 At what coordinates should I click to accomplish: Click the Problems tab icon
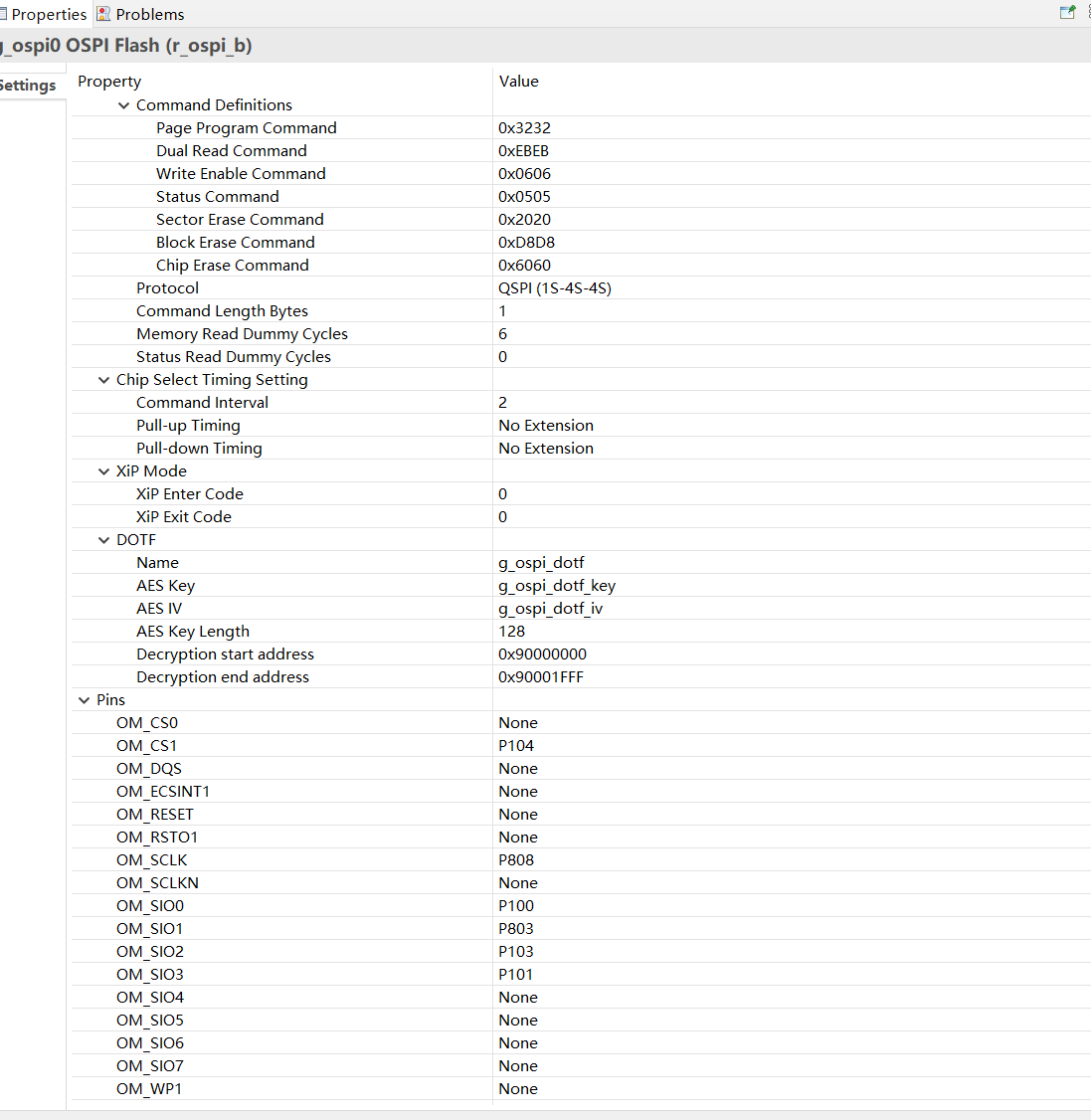tap(103, 14)
